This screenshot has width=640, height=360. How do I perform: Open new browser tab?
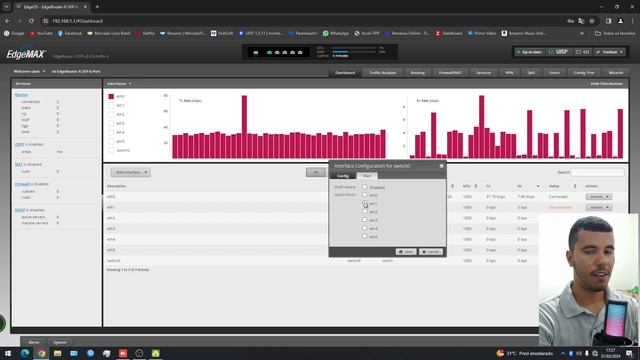point(97,7)
